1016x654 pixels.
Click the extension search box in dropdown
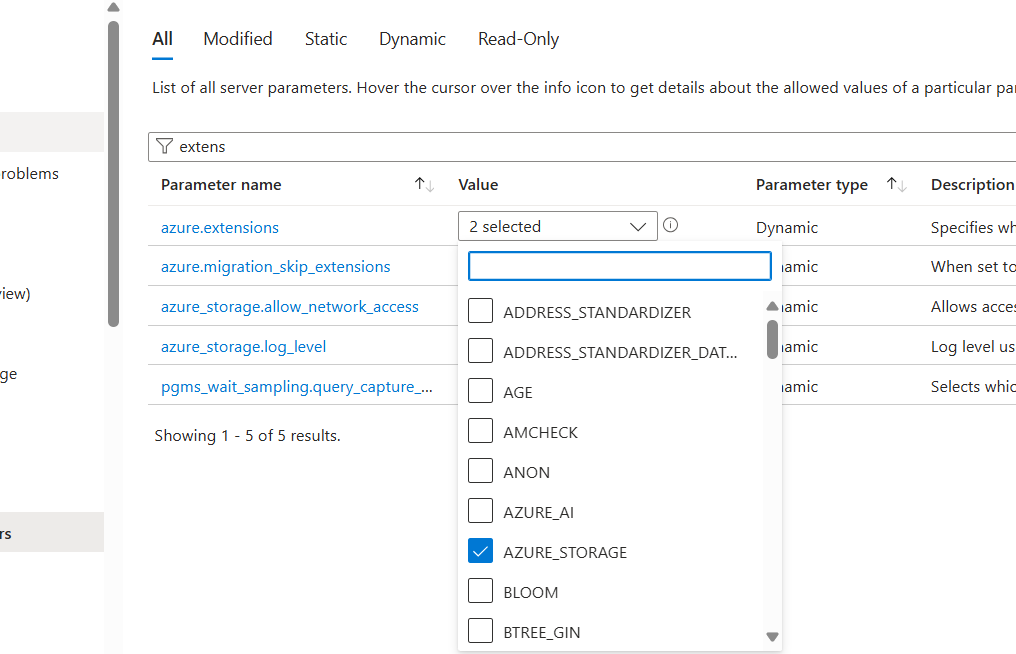tap(619, 266)
